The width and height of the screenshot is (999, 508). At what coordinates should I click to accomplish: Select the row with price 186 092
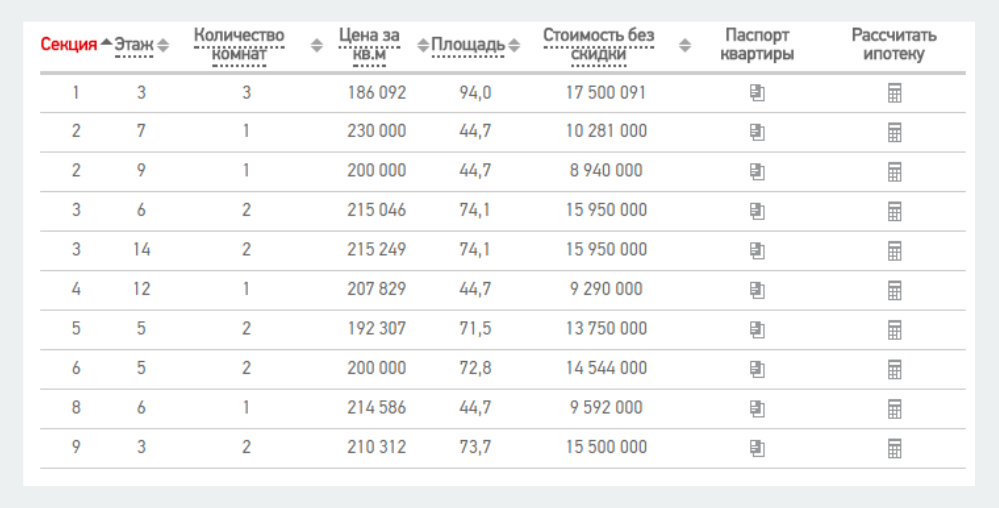503,93
